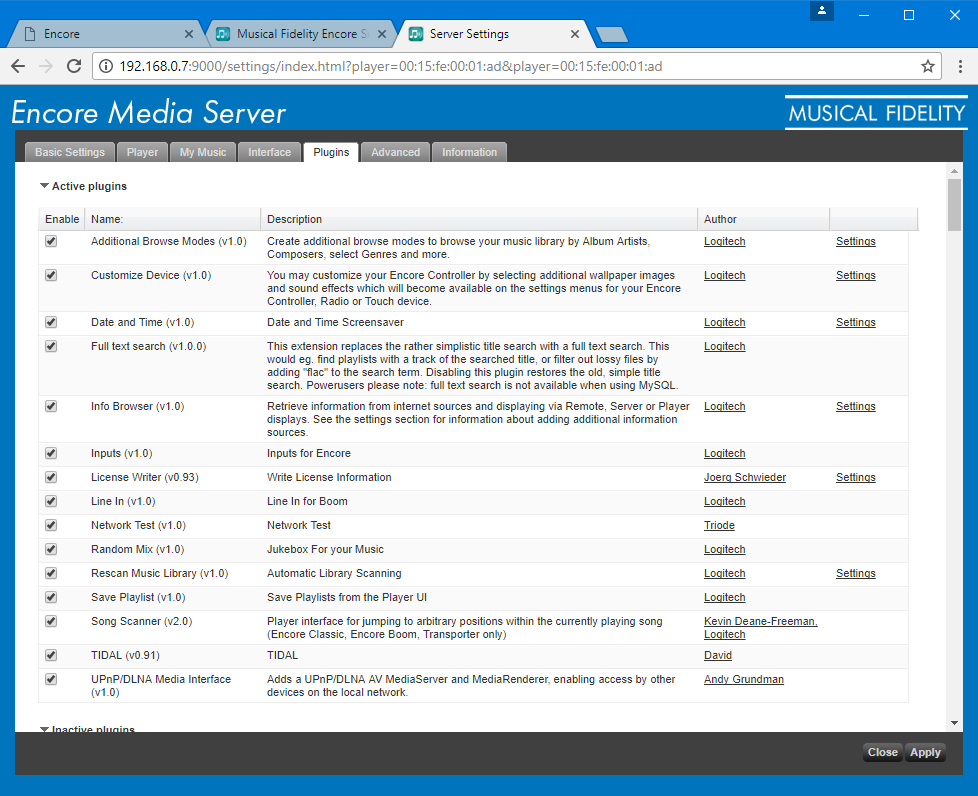
Task: Collapse the Active plugins section
Action: coord(44,186)
